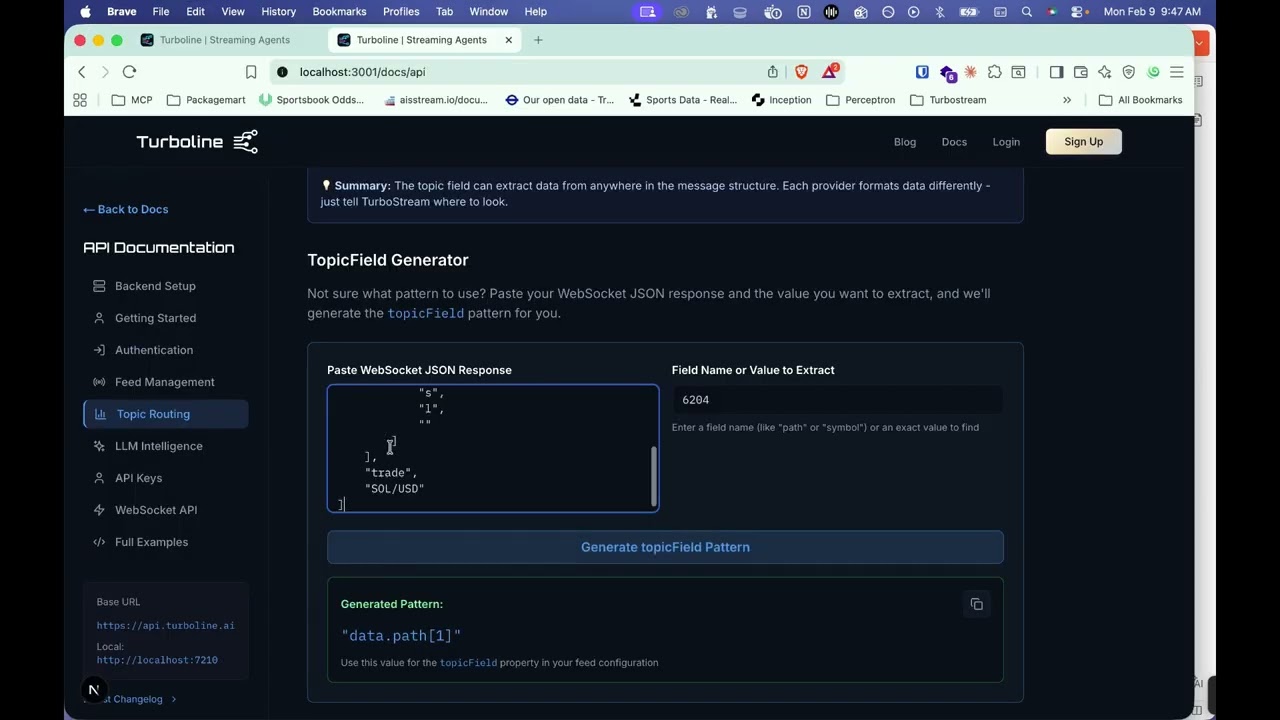Open the History menu
Image resolution: width=1280 pixels, height=720 pixels.
pyautogui.click(x=278, y=12)
